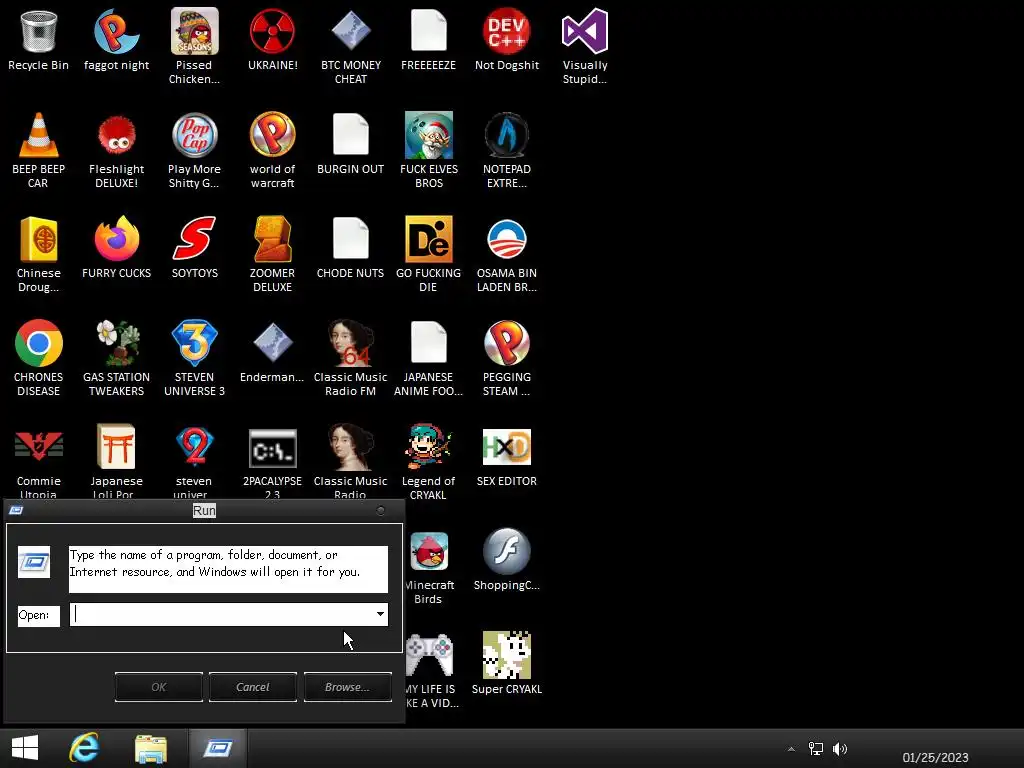Open the Commie Utopia eagle icon
The height and width of the screenshot is (768, 1024).
pos(39,447)
